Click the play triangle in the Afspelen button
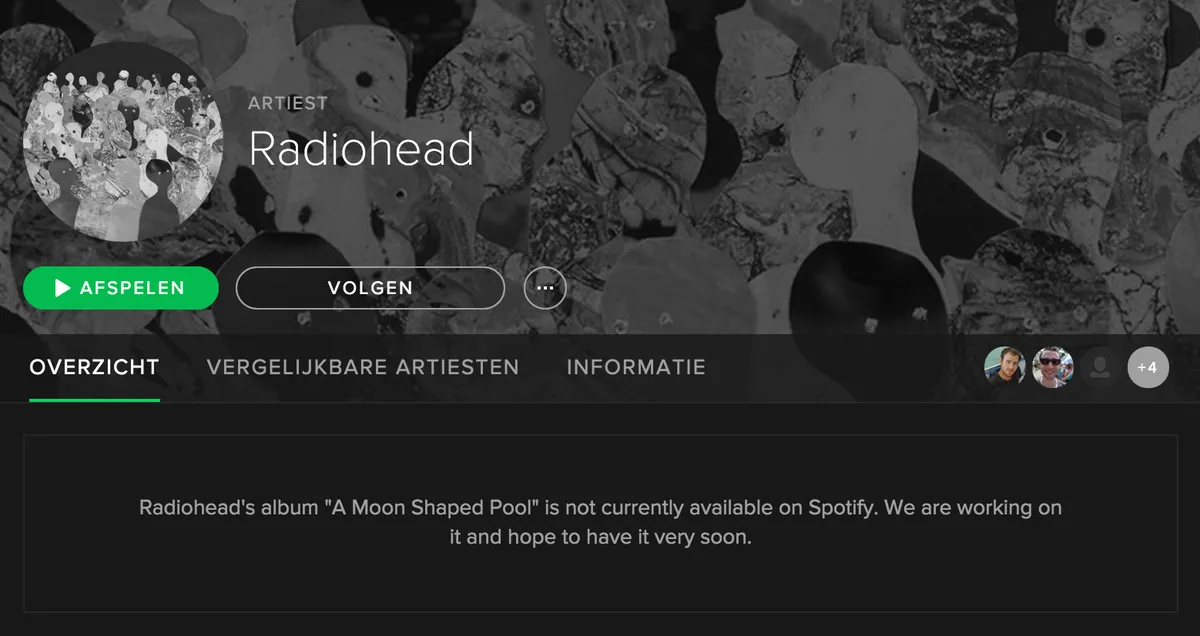The width and height of the screenshot is (1200, 636). [62, 288]
